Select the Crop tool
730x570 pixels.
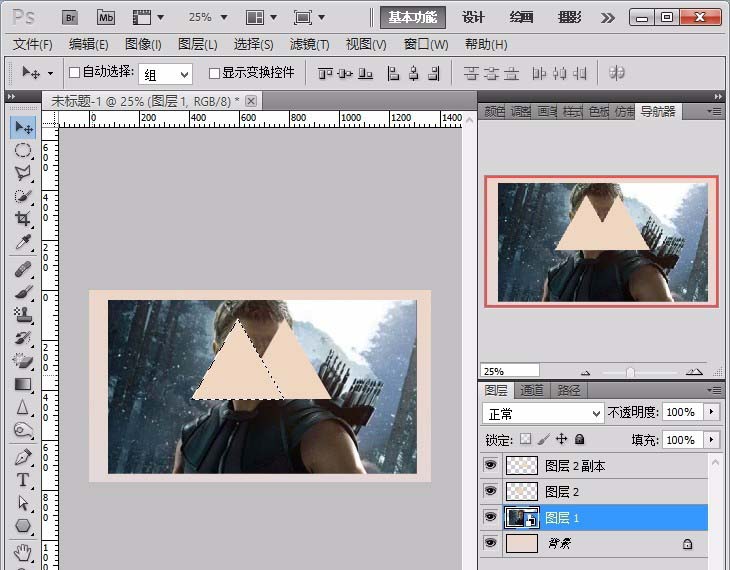coord(23,219)
